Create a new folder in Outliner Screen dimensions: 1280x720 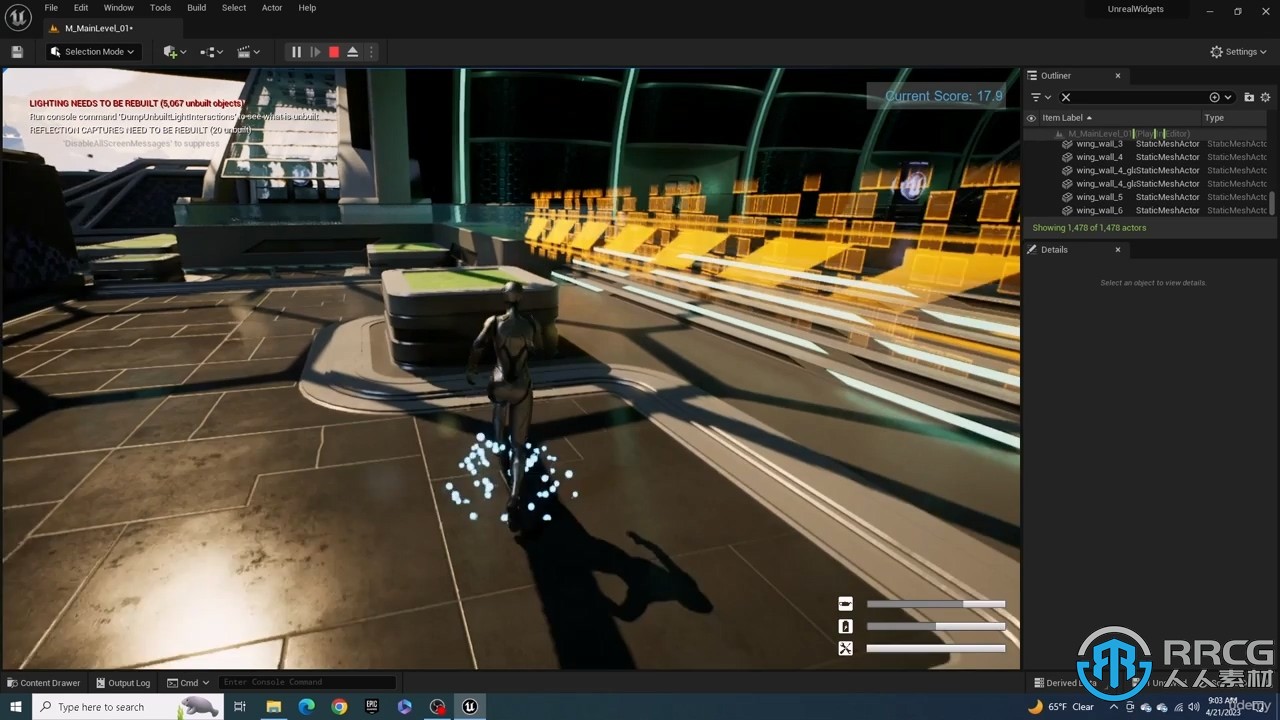point(1249,97)
